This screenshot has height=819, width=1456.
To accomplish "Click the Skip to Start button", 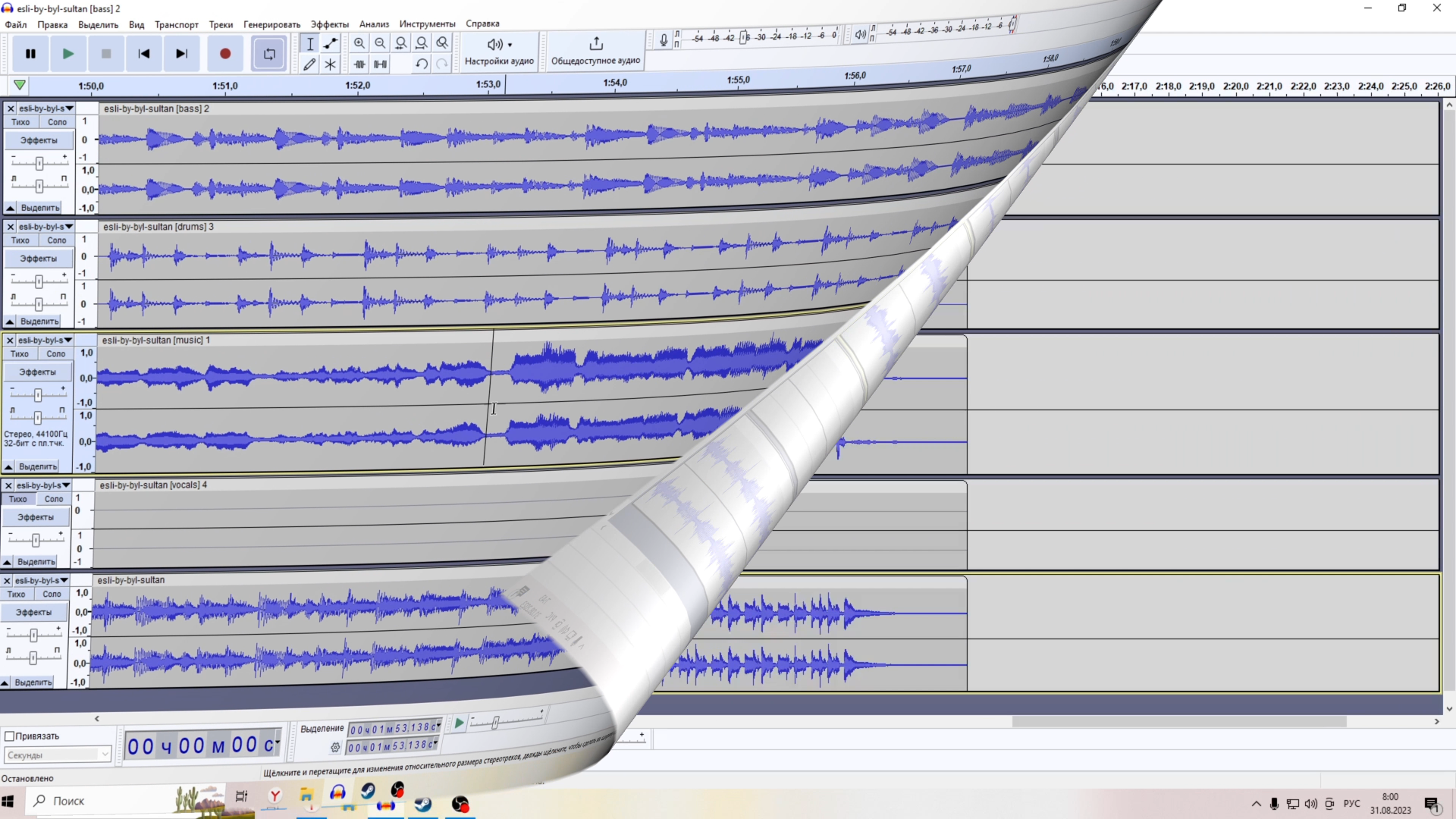I will click(144, 54).
